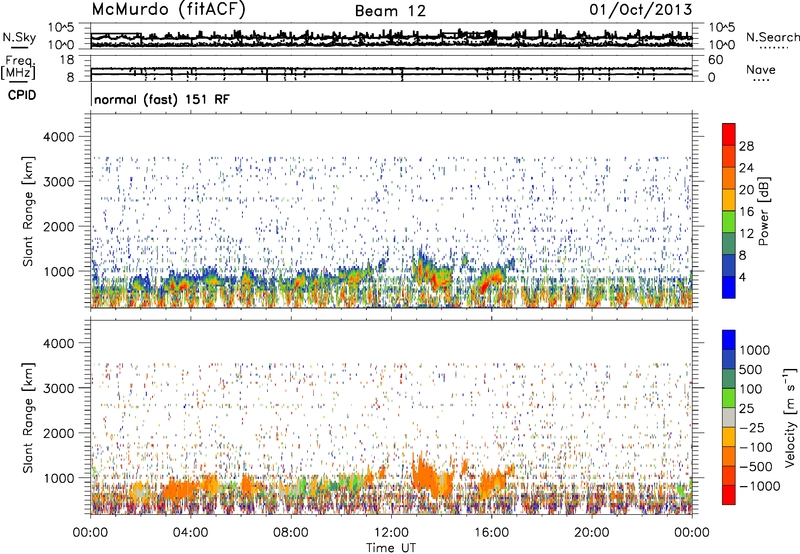Click the red -1000 segment of velocity colorbar
The image size is (800, 554).
click(x=729, y=495)
